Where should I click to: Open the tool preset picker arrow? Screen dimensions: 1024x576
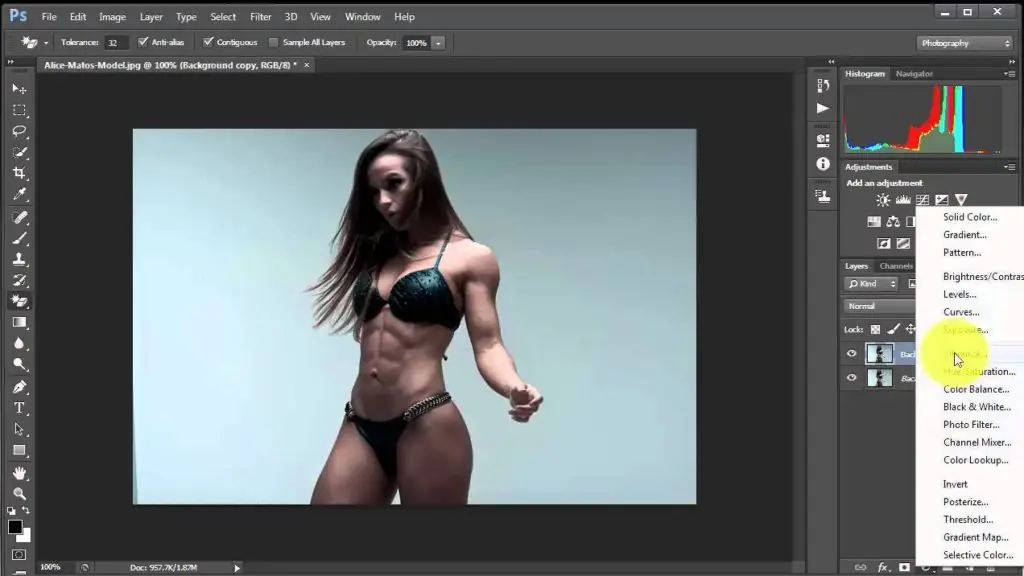pyautogui.click(x=46, y=43)
